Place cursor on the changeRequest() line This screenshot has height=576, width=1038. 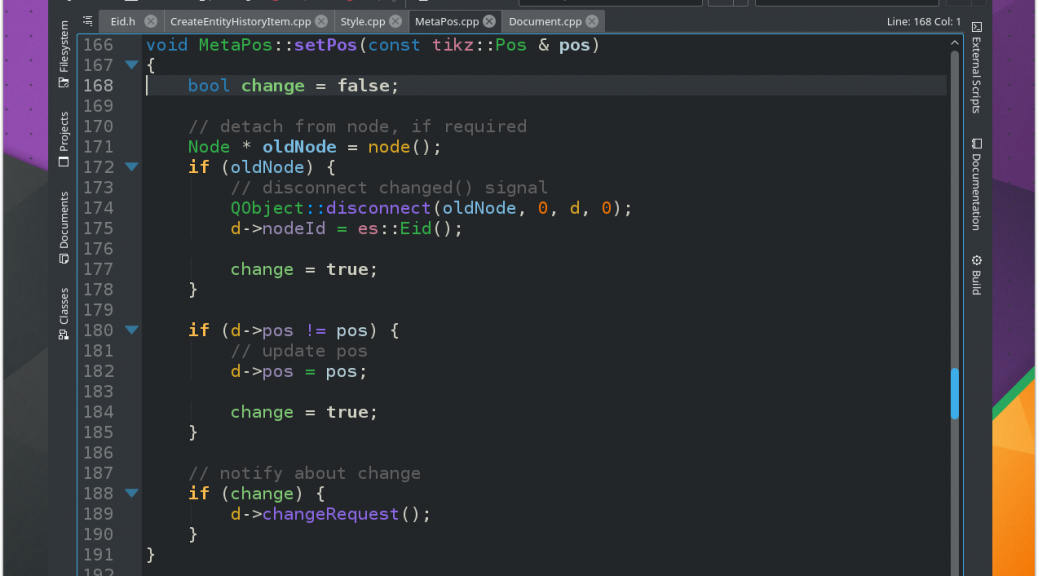pos(330,514)
